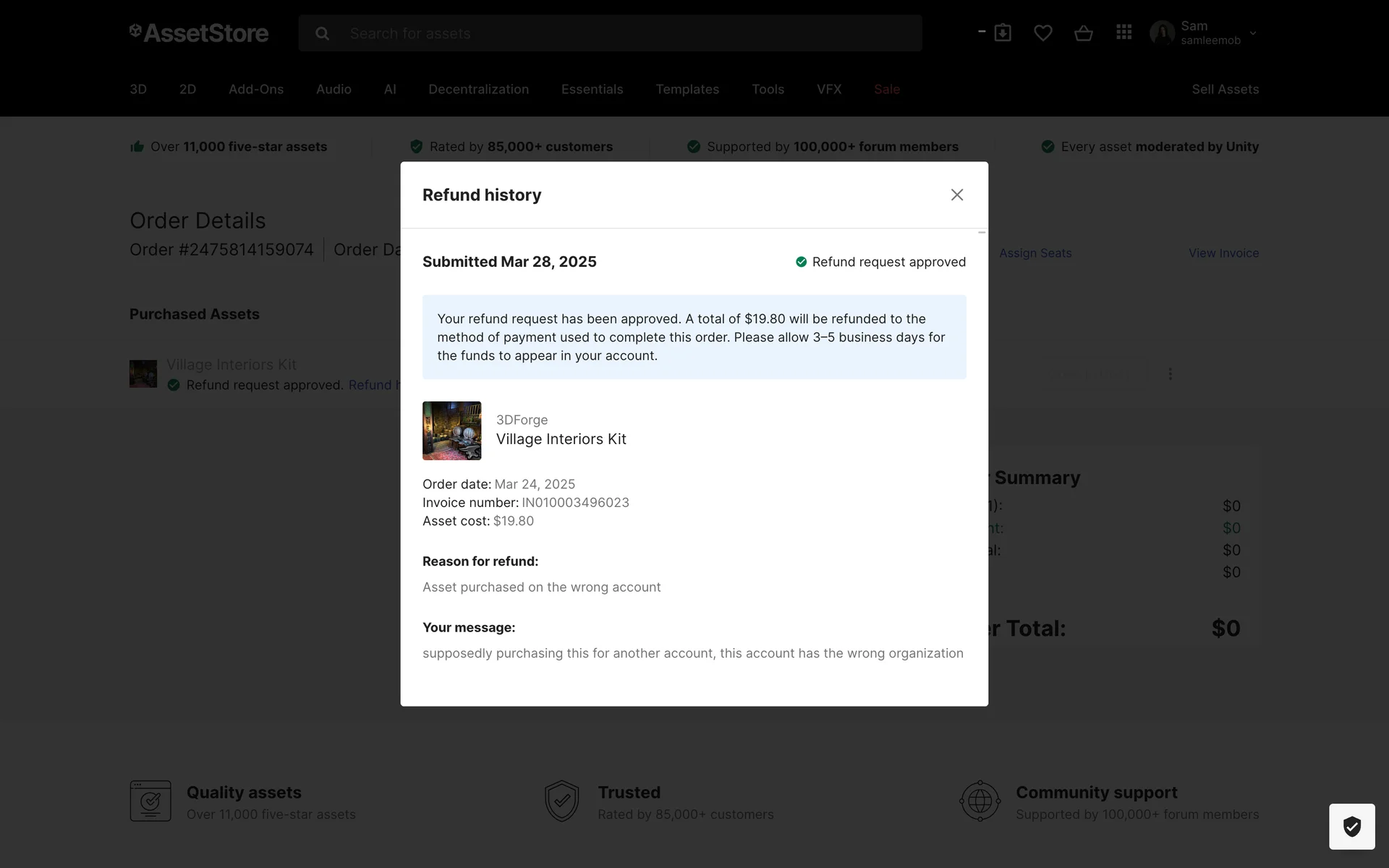
Task: Expand the Sam account dropdown
Action: [x=1253, y=33]
